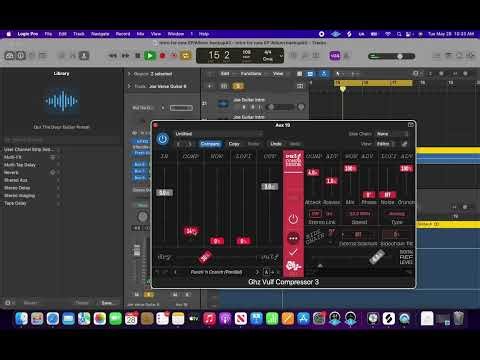480x360 pixels.
Task: Click the Play button in the transport
Action: pos(150,56)
